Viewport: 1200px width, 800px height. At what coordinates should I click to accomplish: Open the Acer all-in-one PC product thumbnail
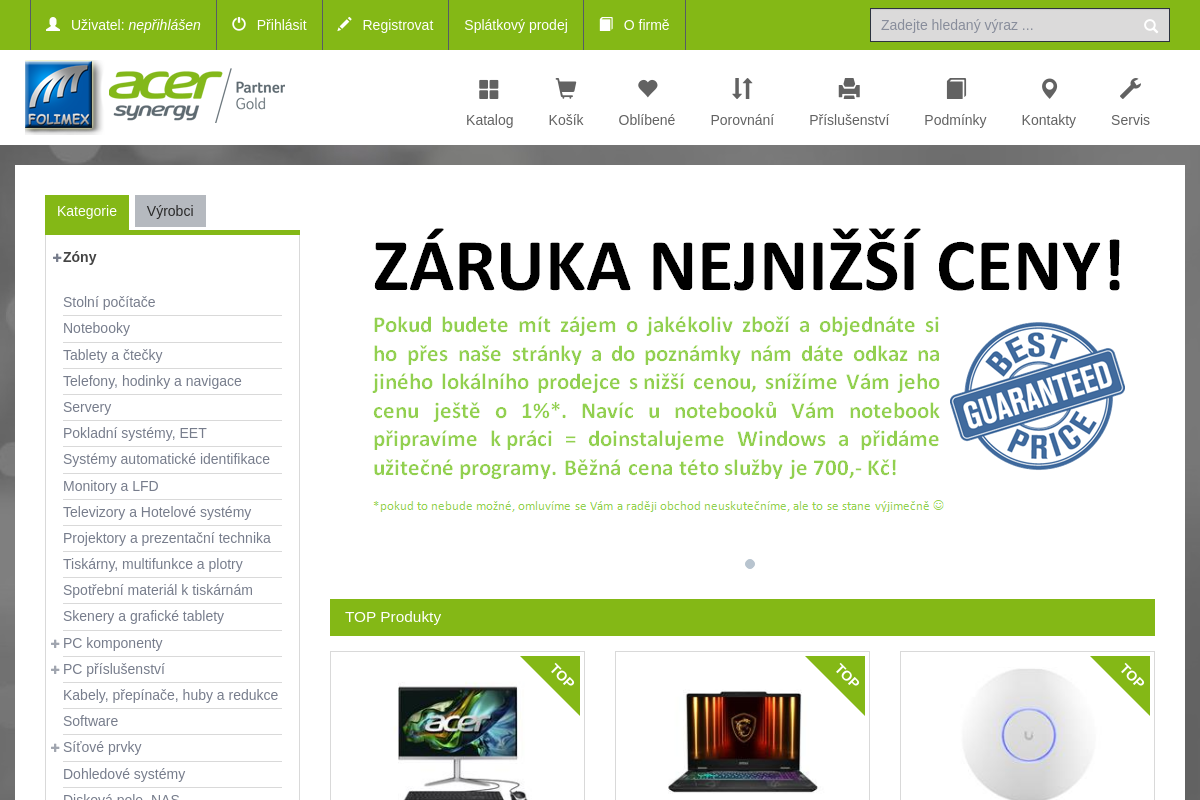(457, 740)
